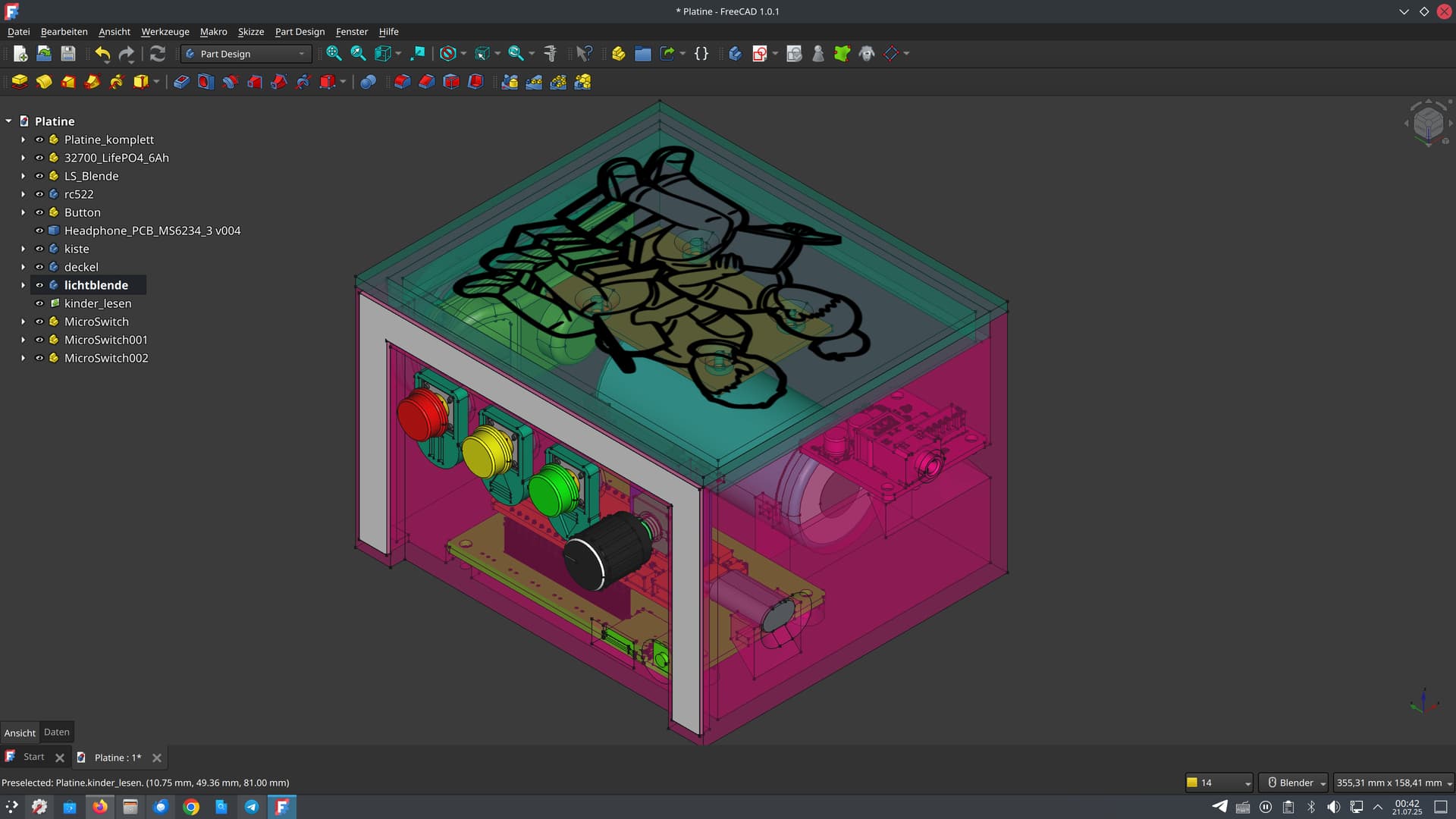This screenshot has height=819, width=1456.
Task: Click the Bluetooth tray icon
Action: [1311, 807]
